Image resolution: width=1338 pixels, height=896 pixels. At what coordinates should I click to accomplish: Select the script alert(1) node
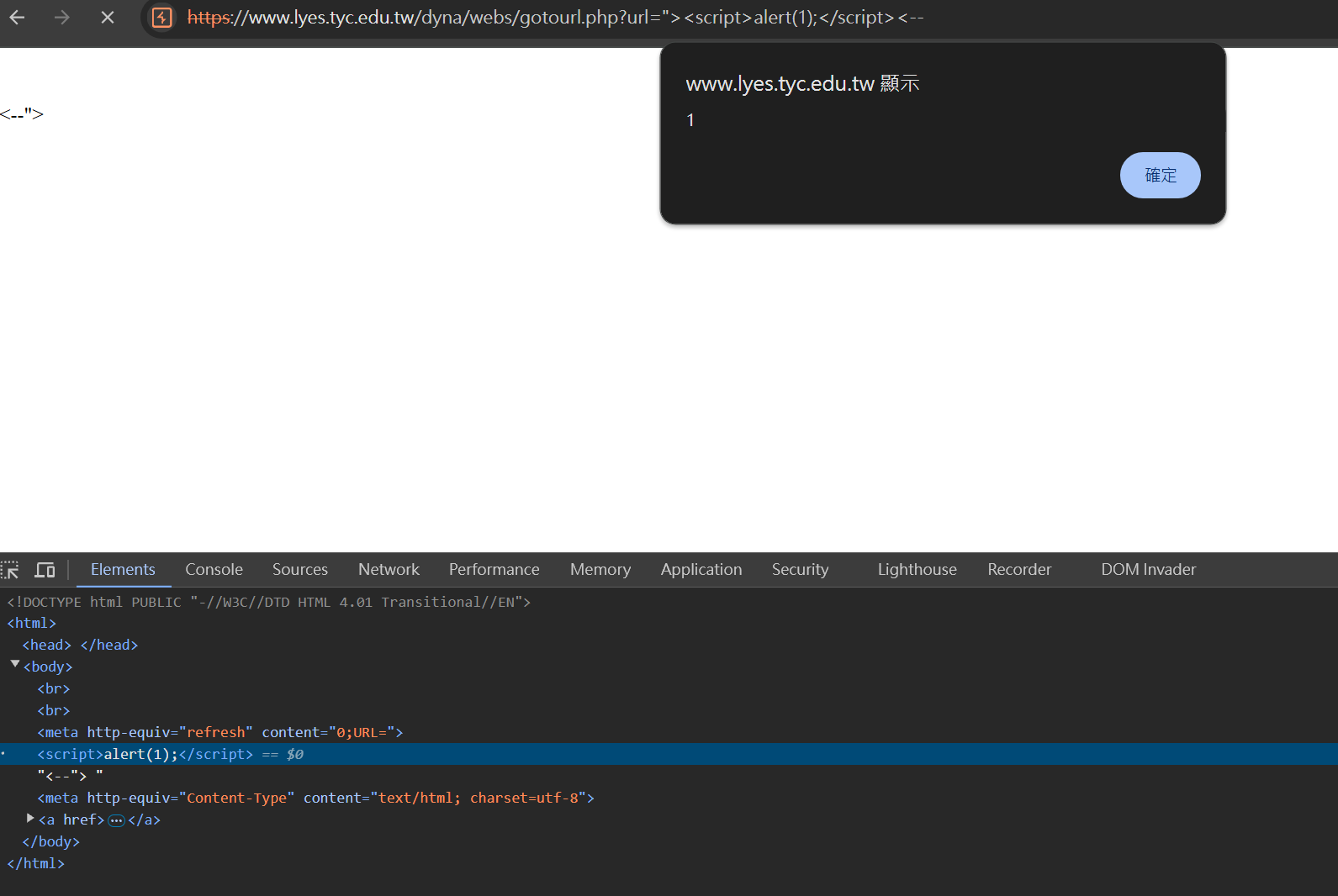tap(145, 754)
